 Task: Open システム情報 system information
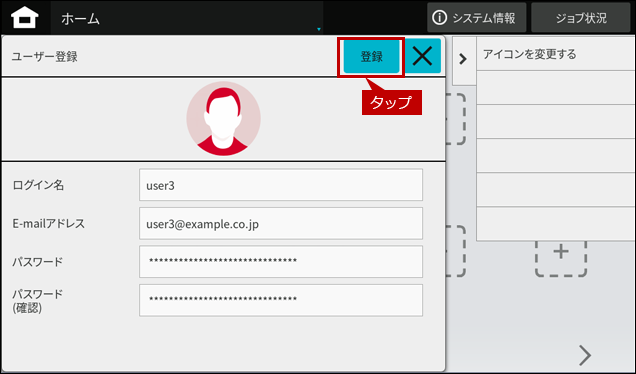click(x=477, y=18)
